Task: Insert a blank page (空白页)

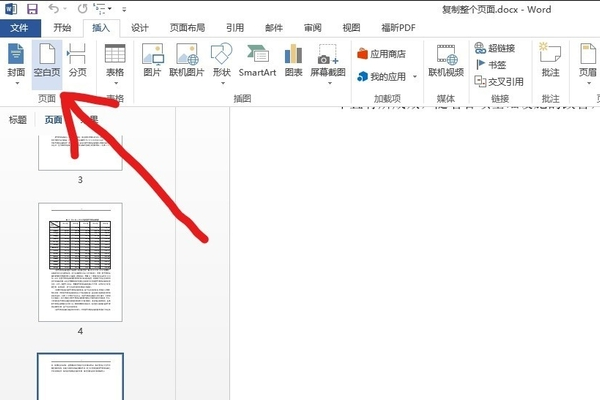Action: [45, 62]
